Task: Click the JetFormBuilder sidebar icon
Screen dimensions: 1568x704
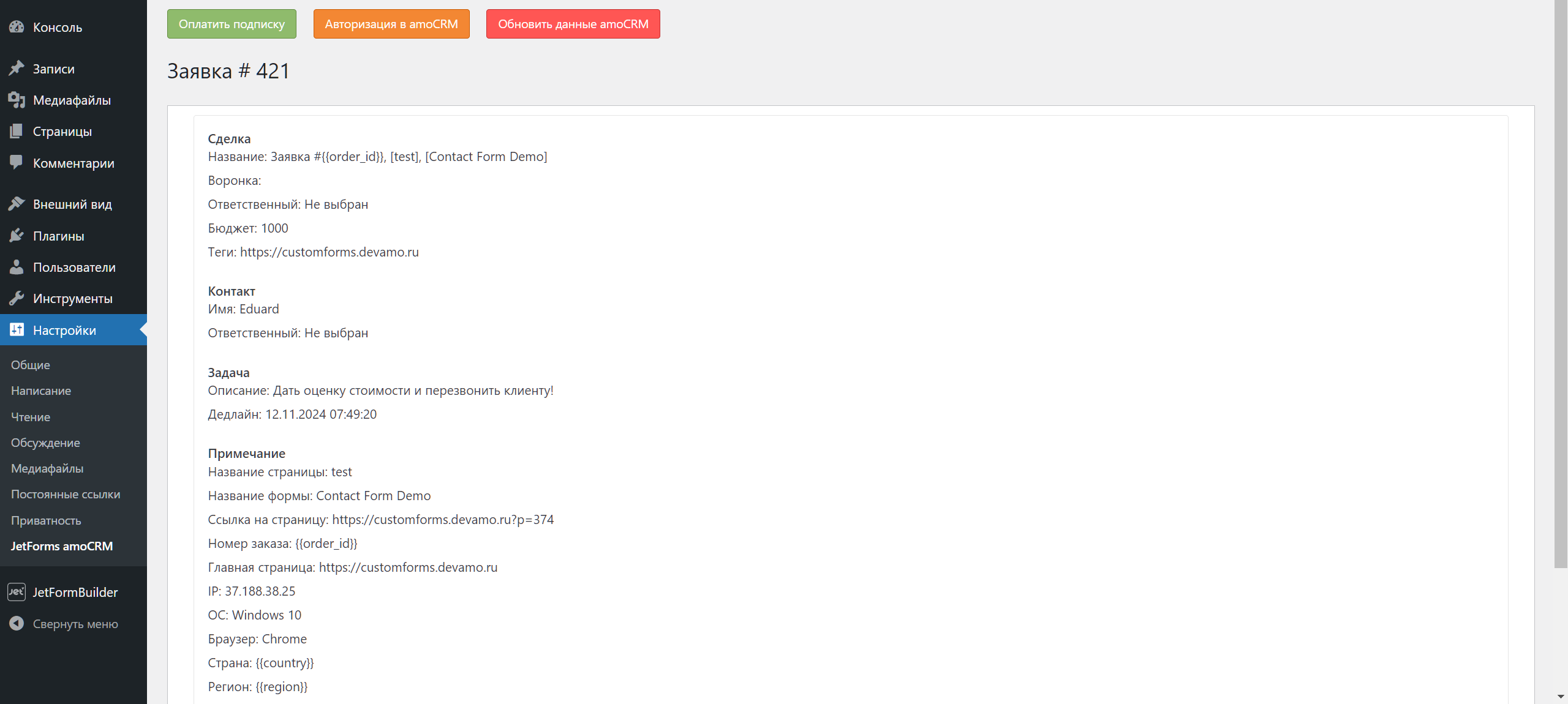Action: coord(16,591)
